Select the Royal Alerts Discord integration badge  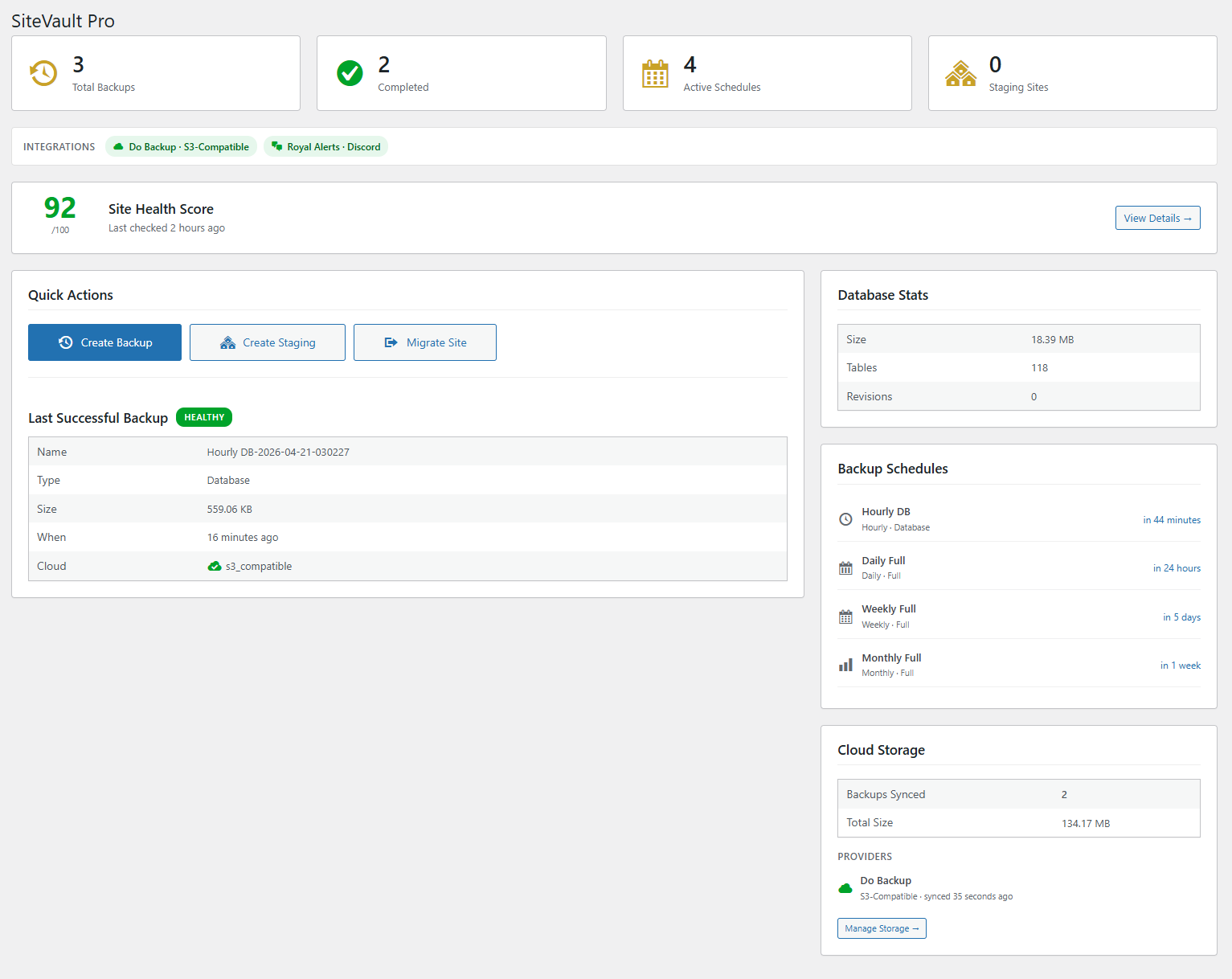click(326, 147)
